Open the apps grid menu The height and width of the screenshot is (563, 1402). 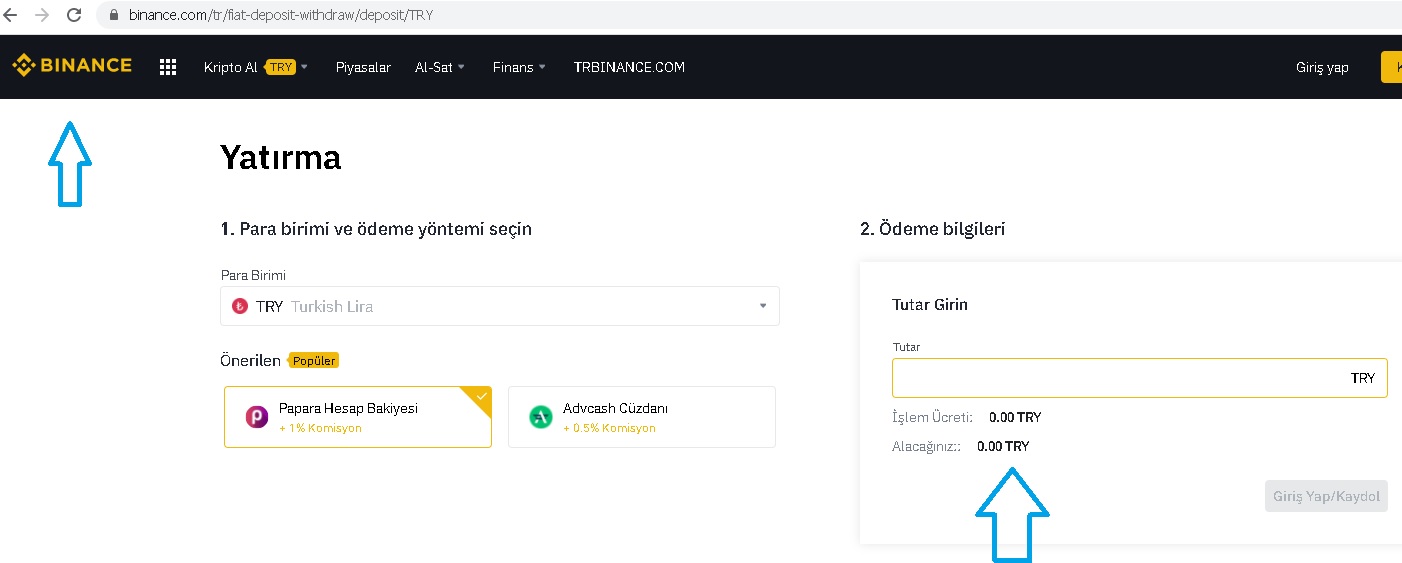tap(168, 67)
